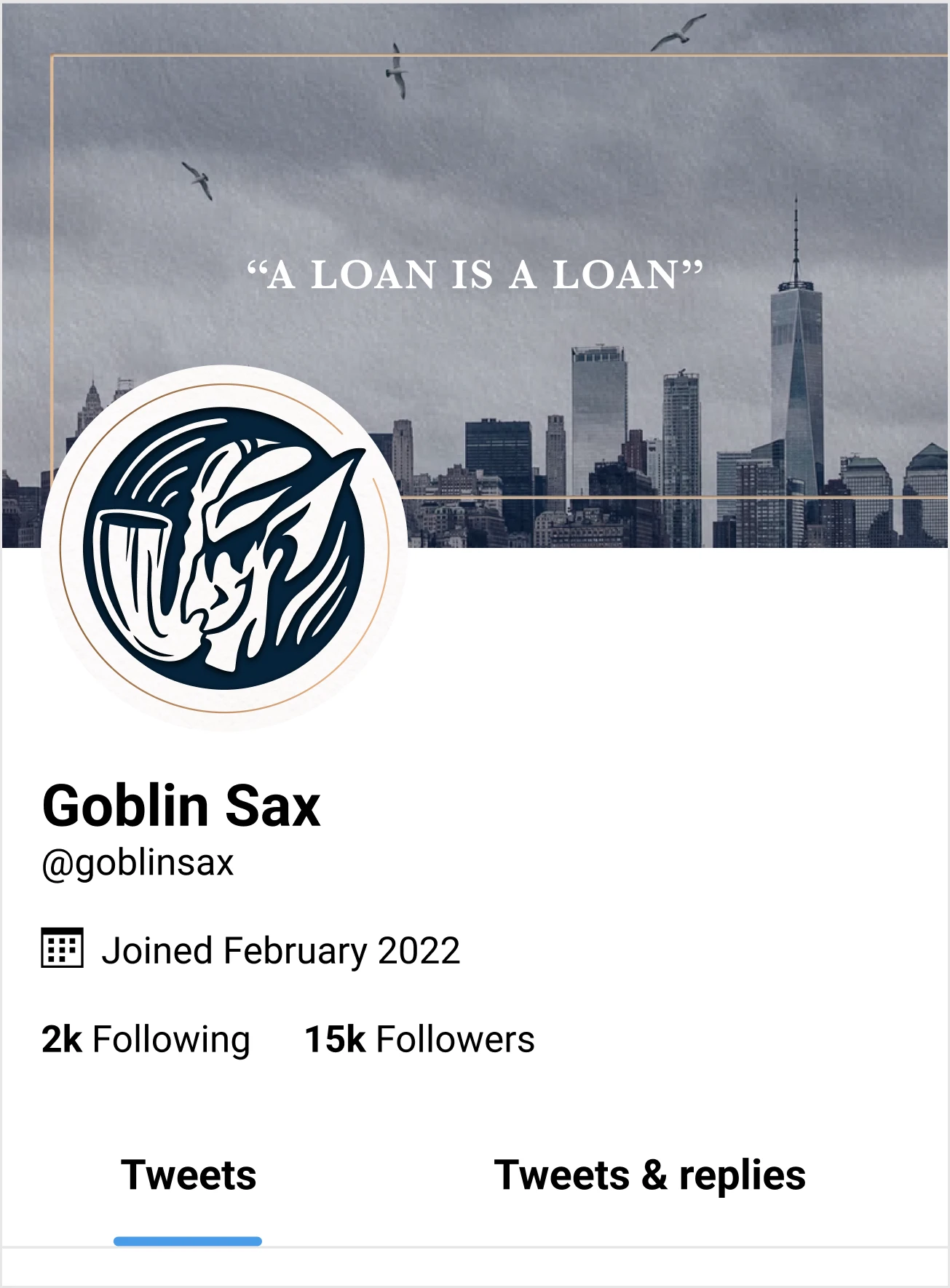The image size is (950, 1288).
Task: Click the blue underline beneath Tweets tab
Action: click(188, 1241)
